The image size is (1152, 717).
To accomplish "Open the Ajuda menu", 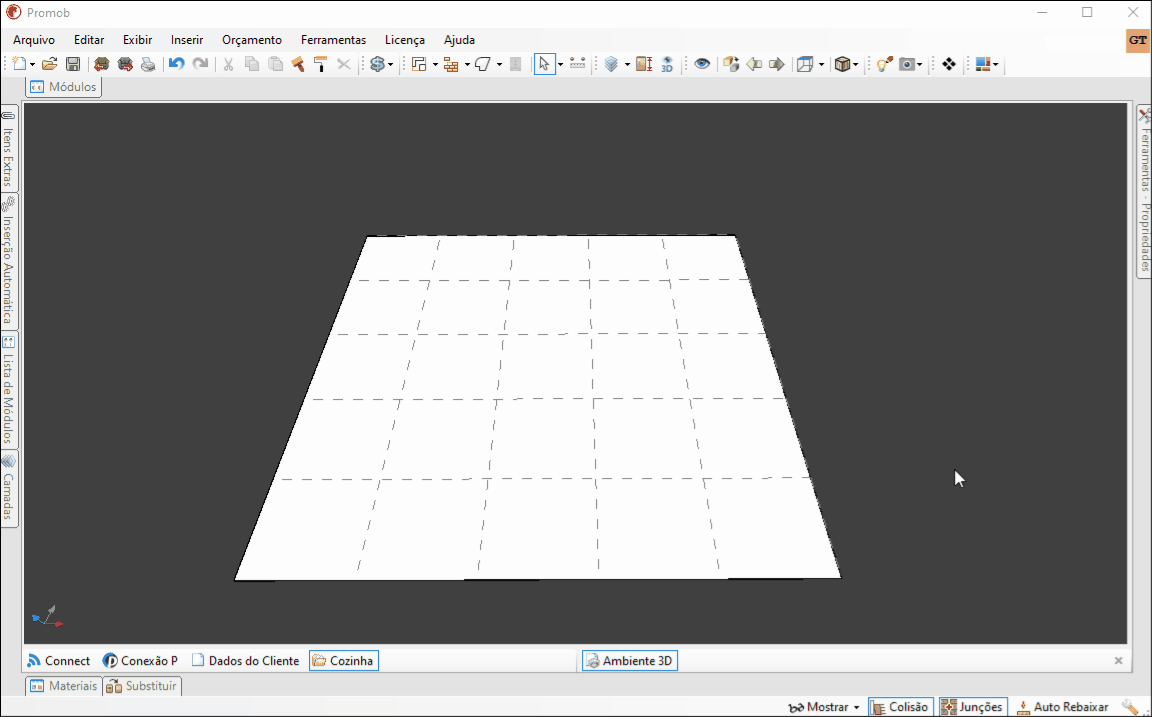I will (x=459, y=40).
